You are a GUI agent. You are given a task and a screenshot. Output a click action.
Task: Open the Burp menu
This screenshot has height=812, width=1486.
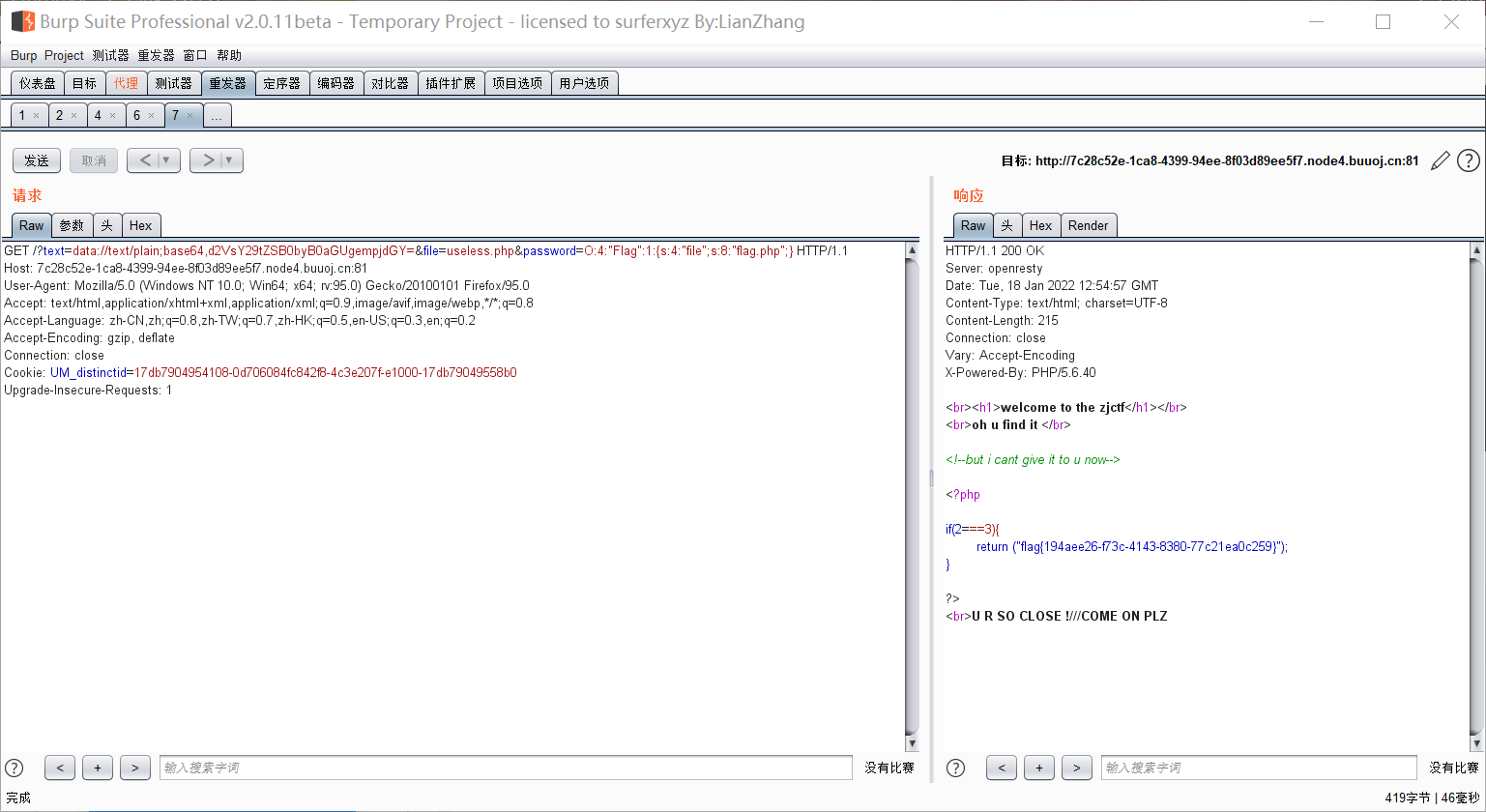point(23,56)
